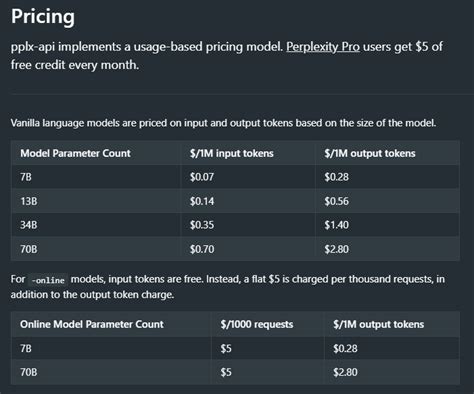Click the 34B parameter count cell
474x394 pixels.
coord(29,225)
